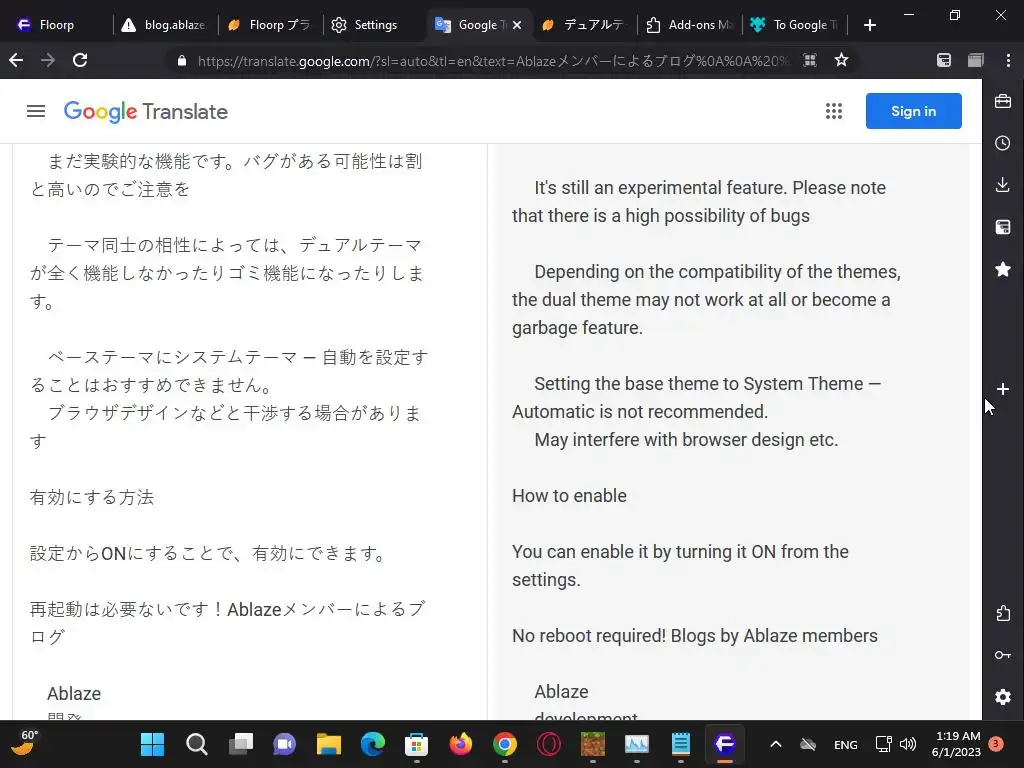Viewport: 1024px width, 768px height.
Task: Click 'No reboot required! Blogs by Ablaze members' text
Action: [x=694, y=635]
